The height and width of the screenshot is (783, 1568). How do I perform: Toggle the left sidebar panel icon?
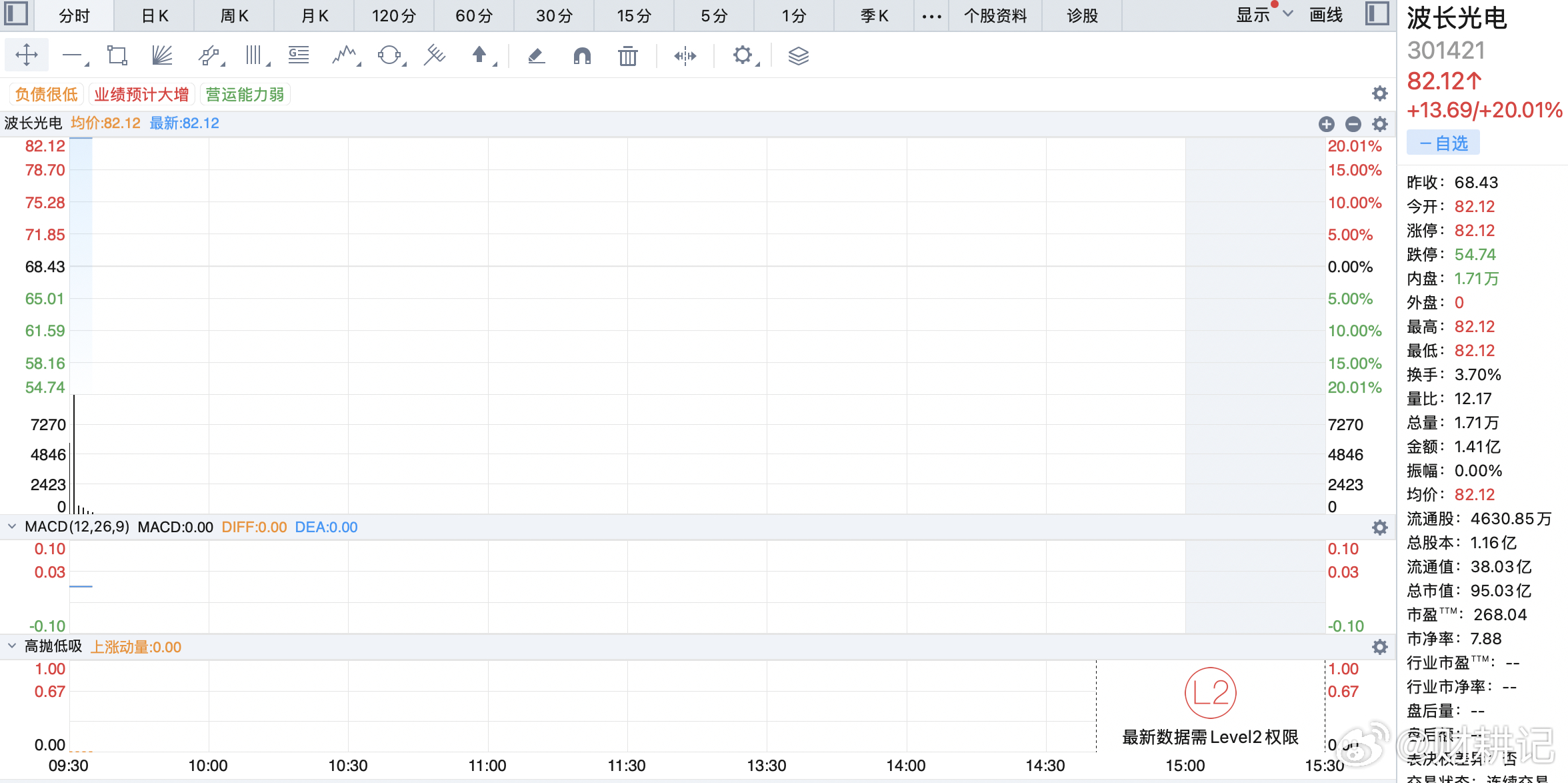coord(16,14)
